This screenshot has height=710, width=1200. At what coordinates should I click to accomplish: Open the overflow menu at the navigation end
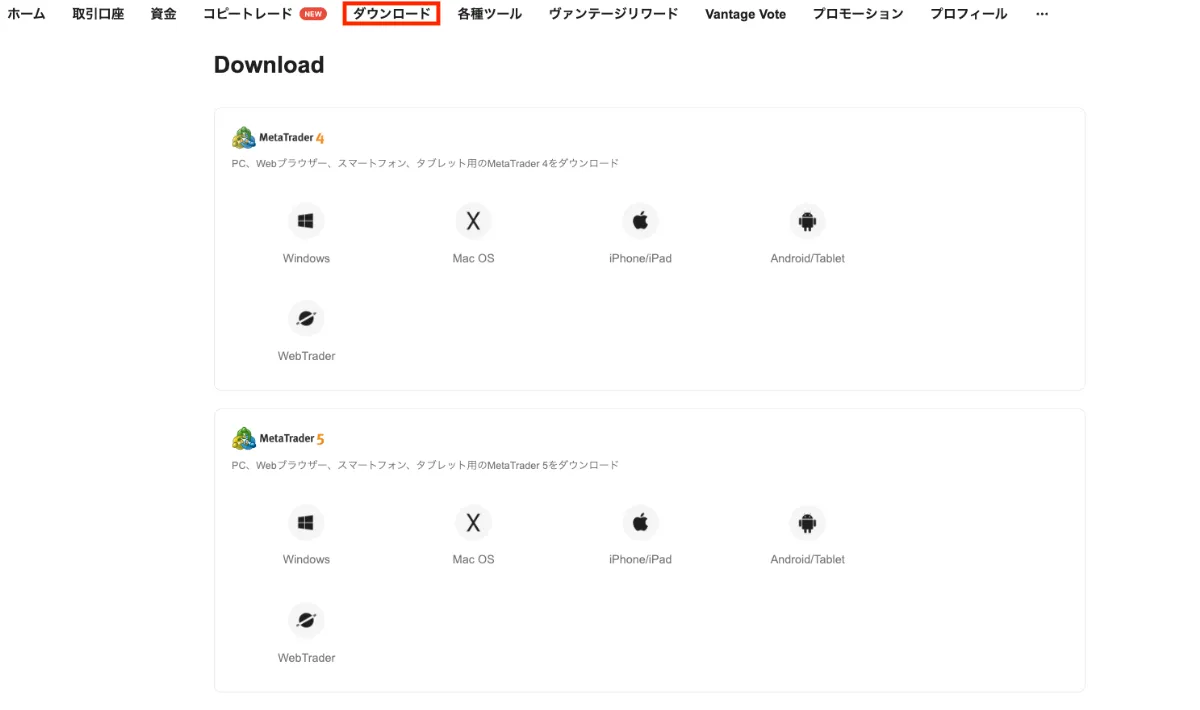point(1042,14)
